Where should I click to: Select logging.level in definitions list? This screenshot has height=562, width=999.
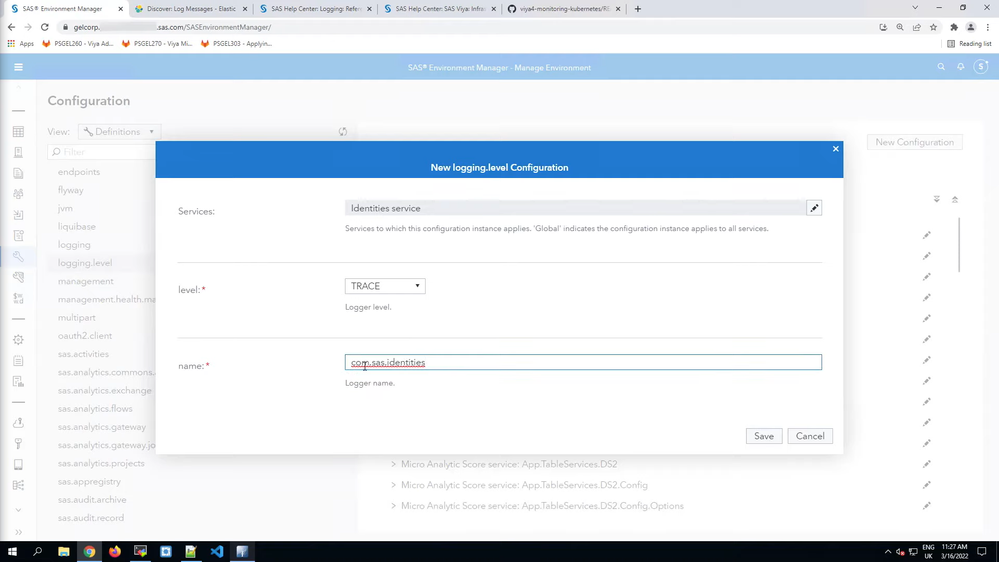point(85,263)
